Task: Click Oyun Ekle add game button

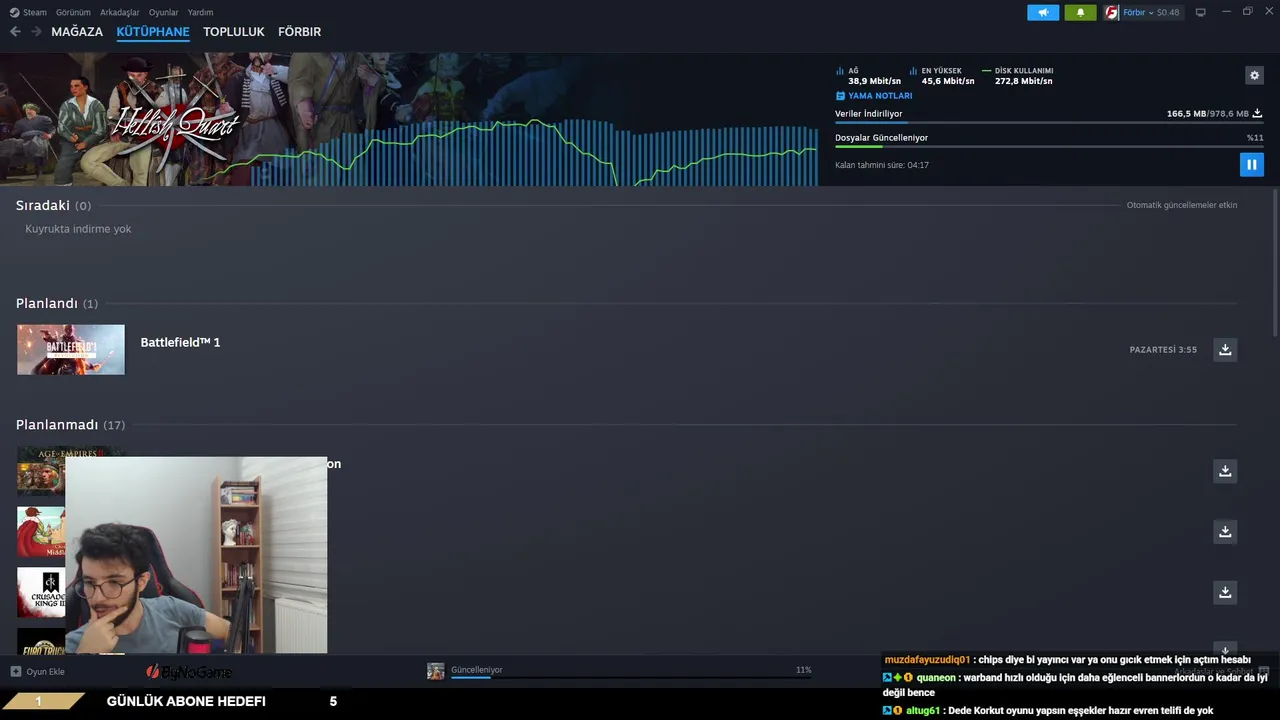Action: (38, 671)
